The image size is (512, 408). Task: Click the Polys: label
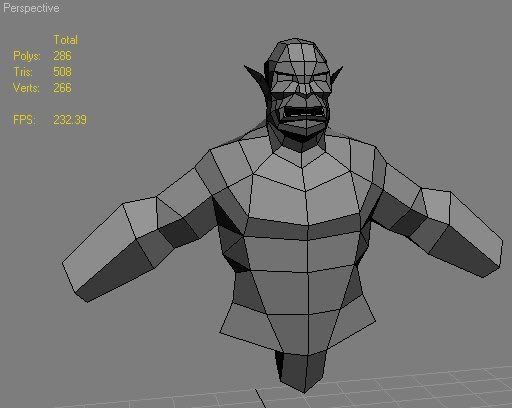coord(27,56)
